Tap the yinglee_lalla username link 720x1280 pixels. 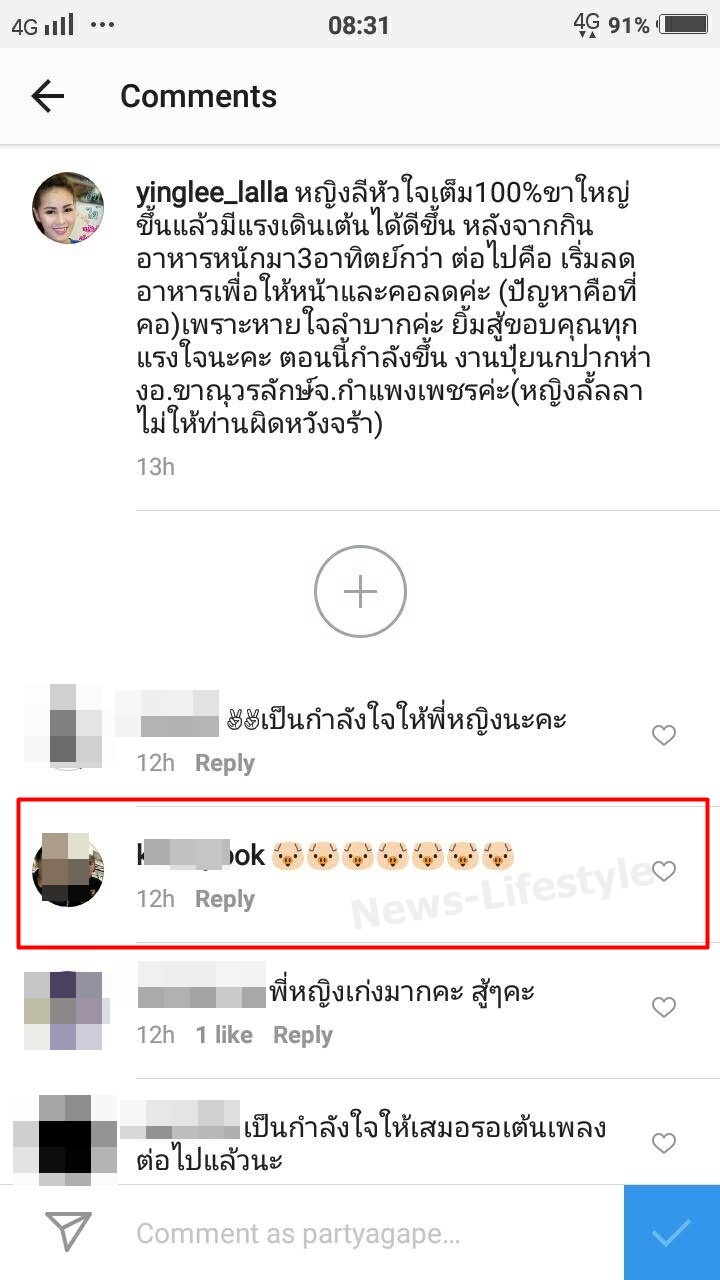point(212,193)
